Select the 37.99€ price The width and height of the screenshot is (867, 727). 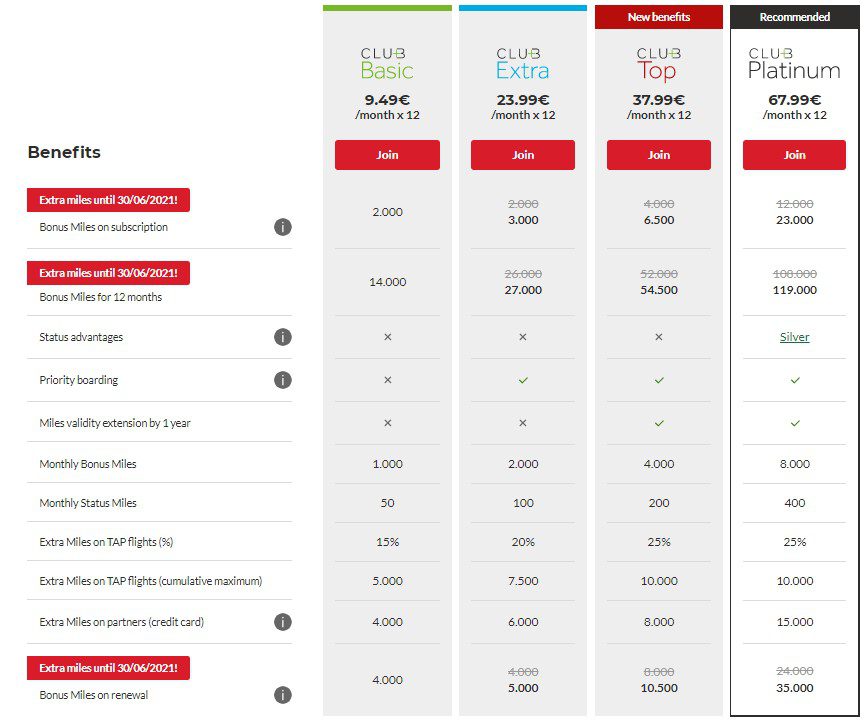[x=659, y=100]
